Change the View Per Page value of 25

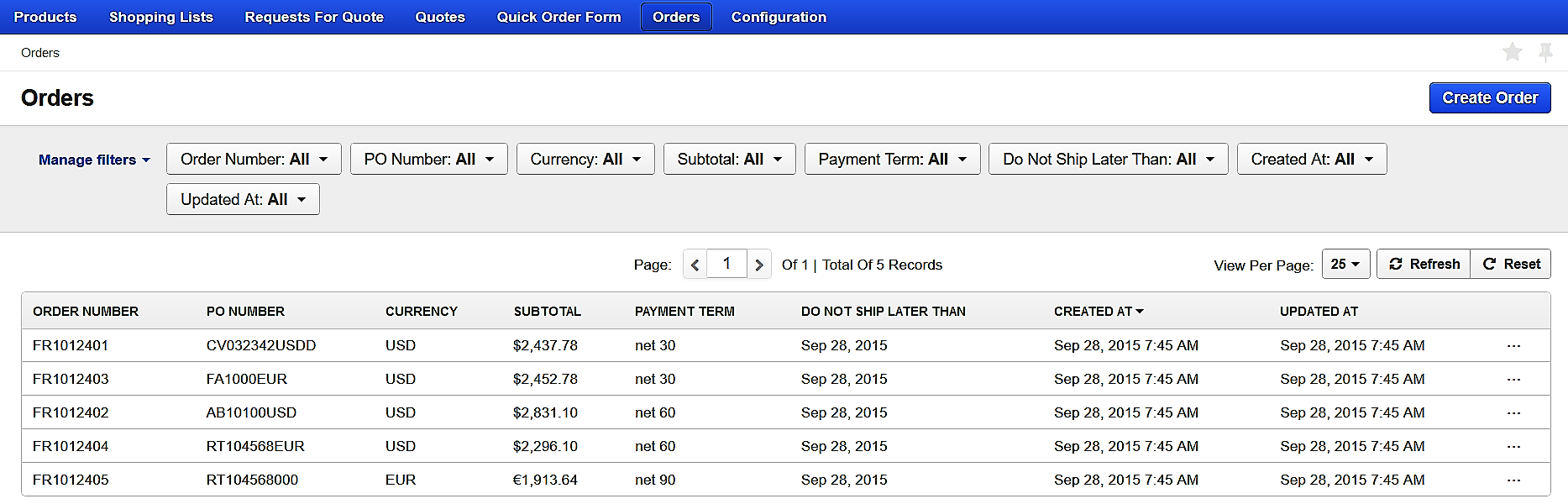click(1345, 264)
